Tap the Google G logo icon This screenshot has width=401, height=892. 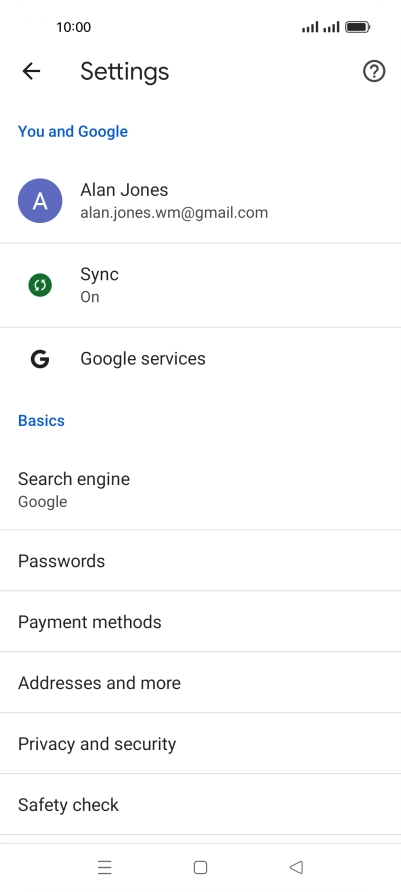40,359
